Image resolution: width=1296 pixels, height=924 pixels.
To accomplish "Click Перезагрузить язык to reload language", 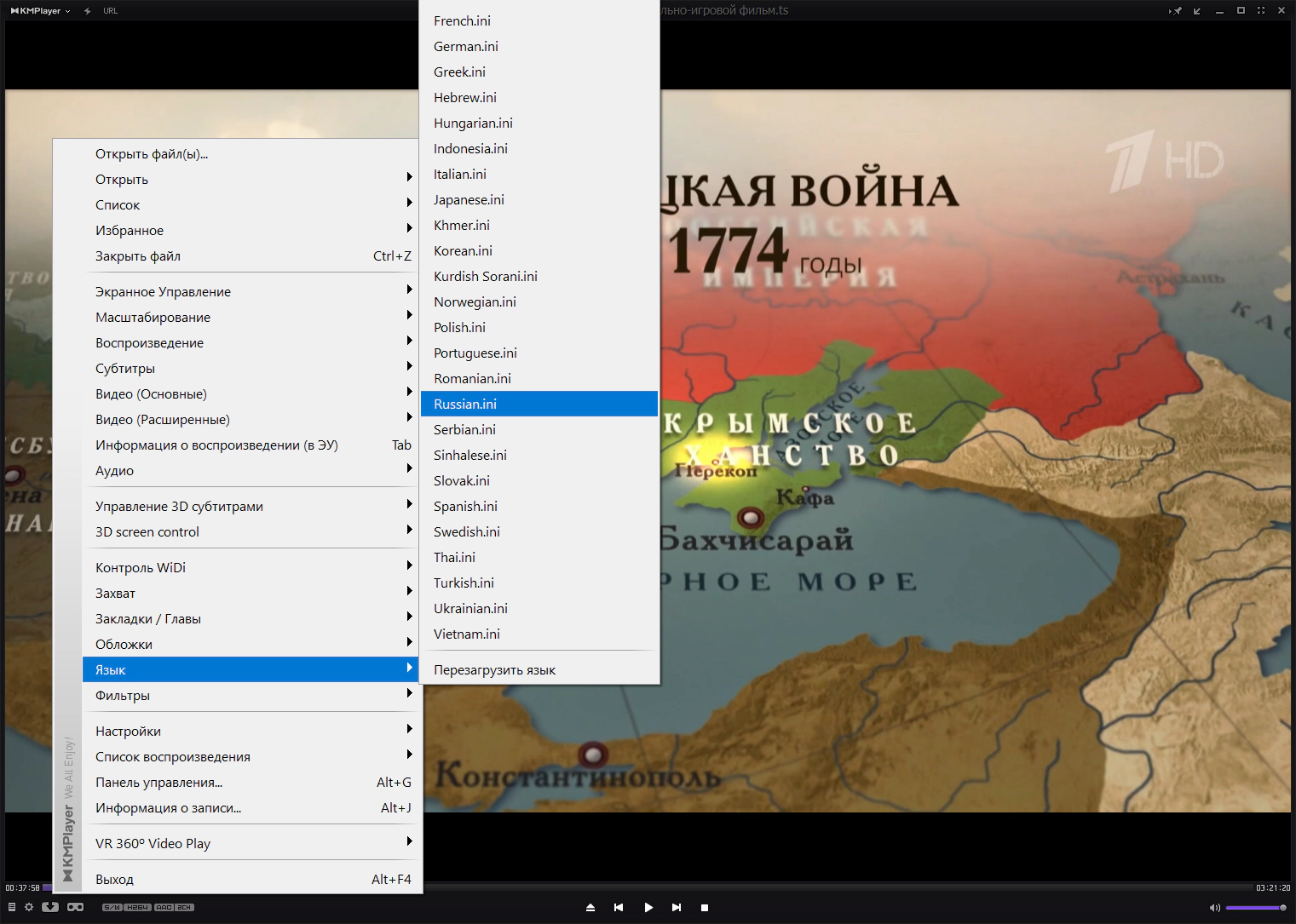I will coord(494,670).
